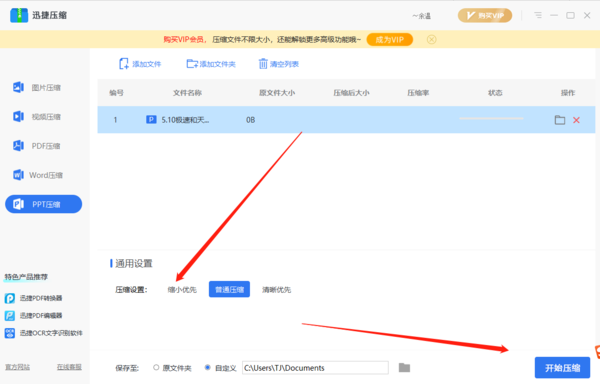Click the 添加文件 add file icon
This screenshot has height=384, width=600.
[x=124, y=64]
